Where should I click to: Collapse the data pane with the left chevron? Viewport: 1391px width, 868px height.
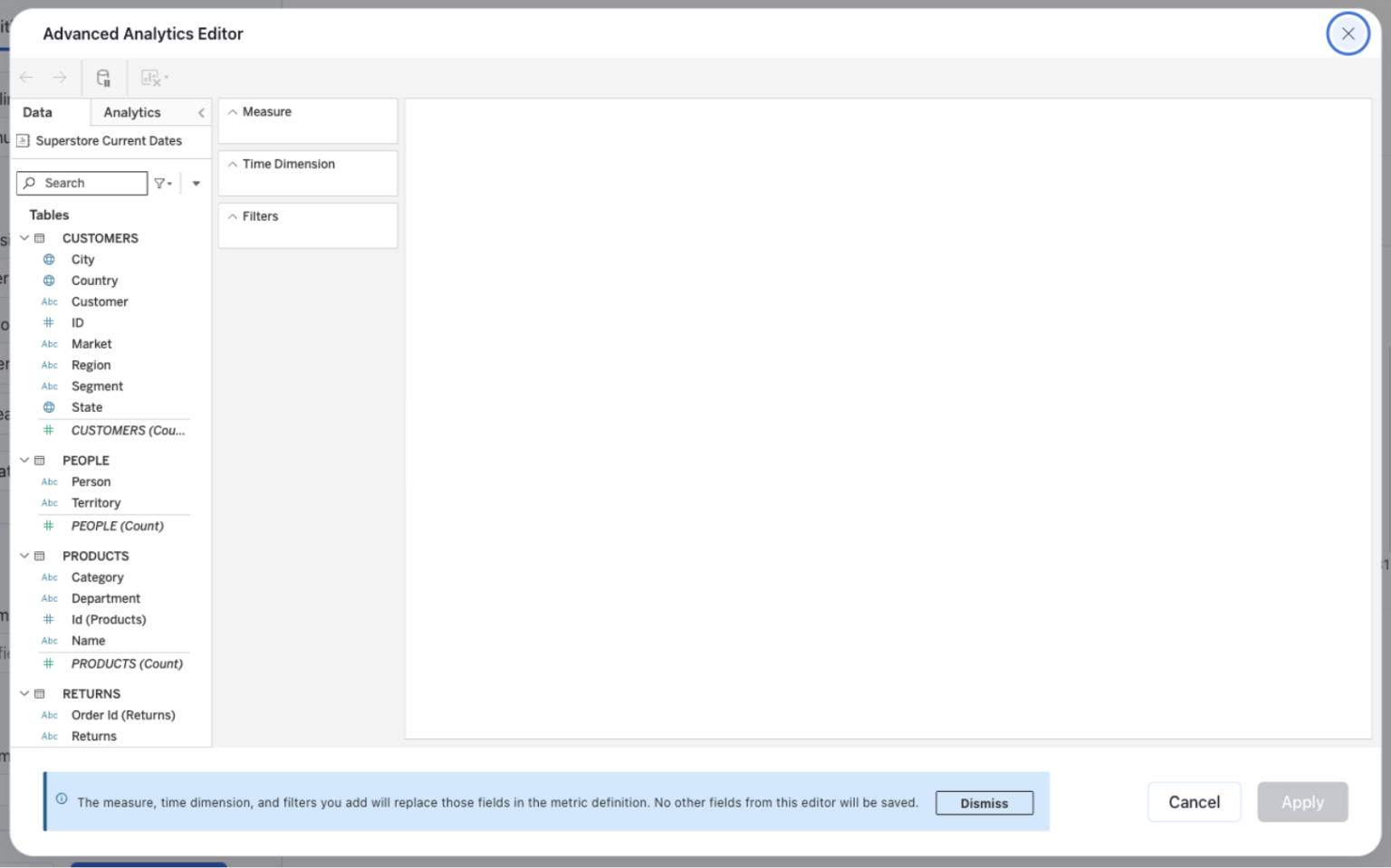[200, 112]
